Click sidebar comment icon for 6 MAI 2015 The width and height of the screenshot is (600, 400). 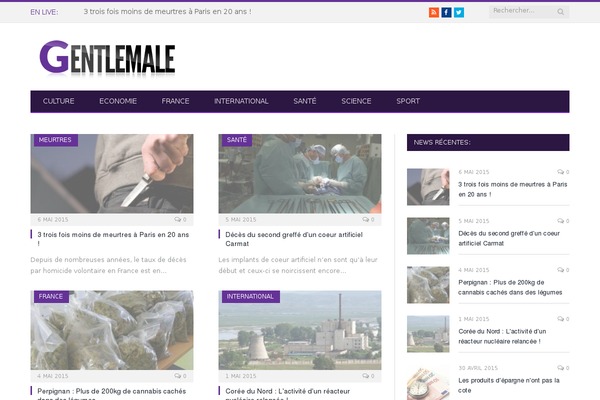561,172
